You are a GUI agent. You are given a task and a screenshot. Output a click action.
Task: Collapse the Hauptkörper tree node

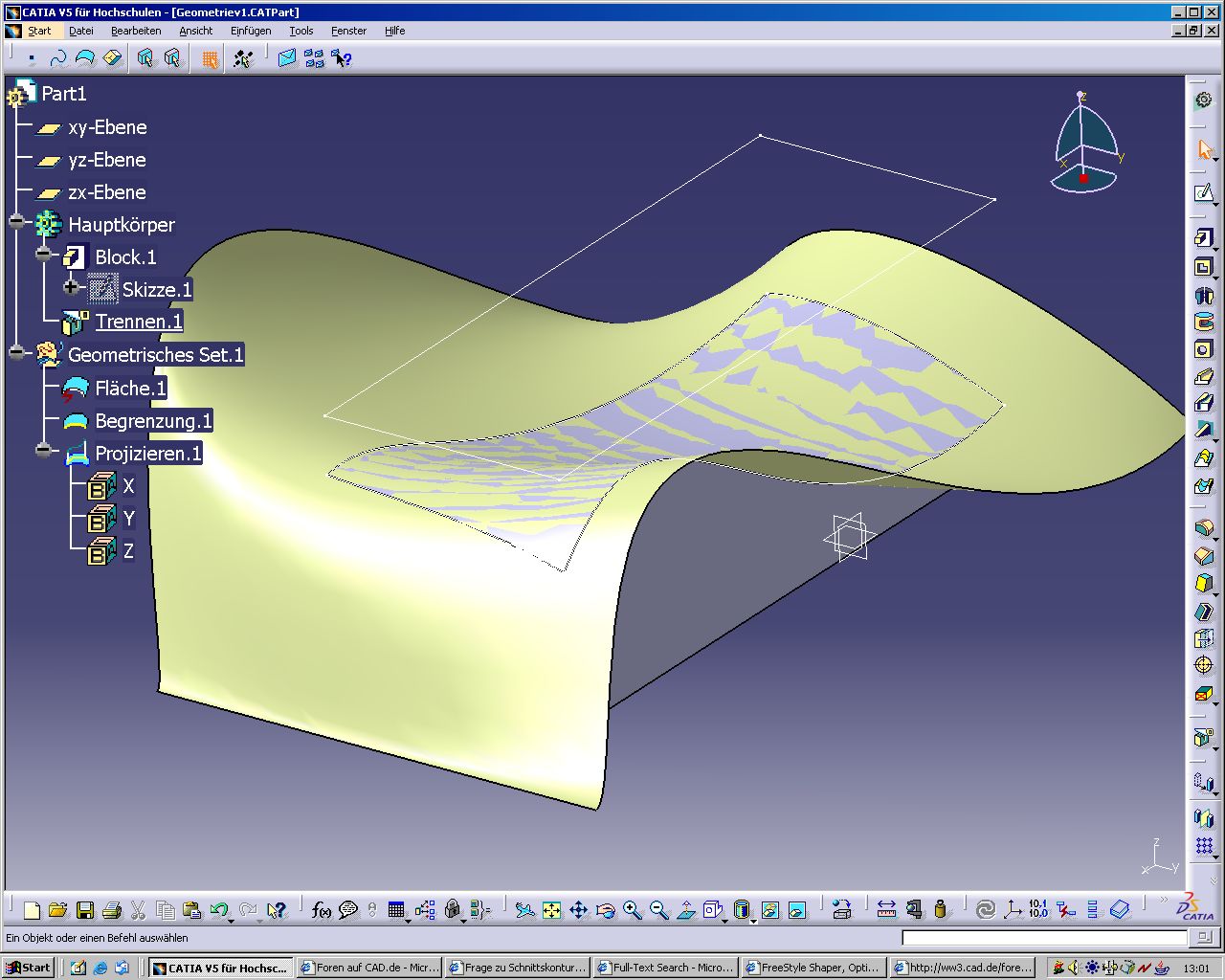17,221
